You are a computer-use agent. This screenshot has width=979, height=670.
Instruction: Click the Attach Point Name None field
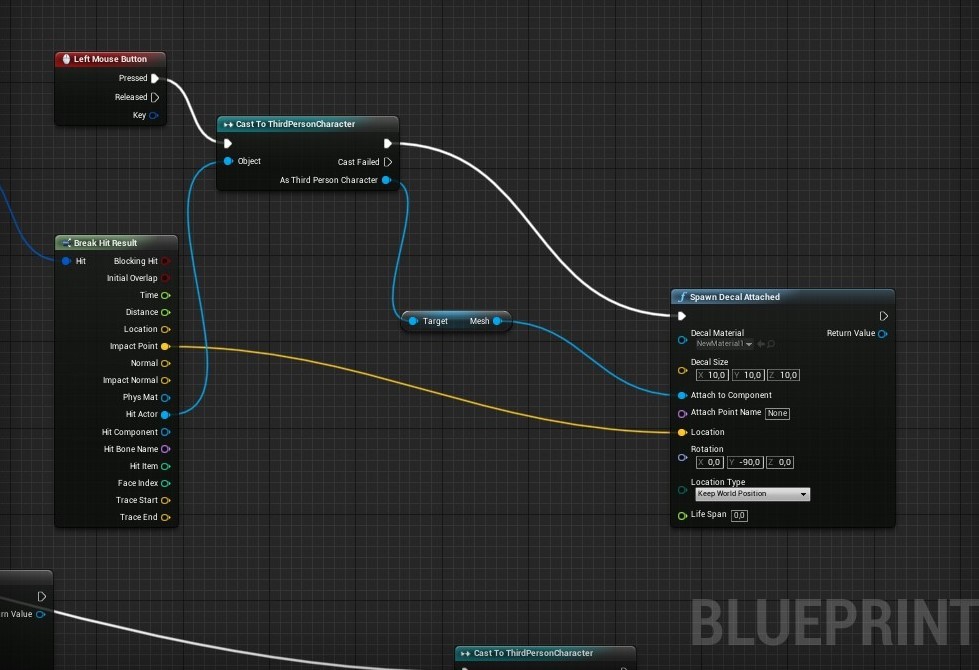pos(777,413)
